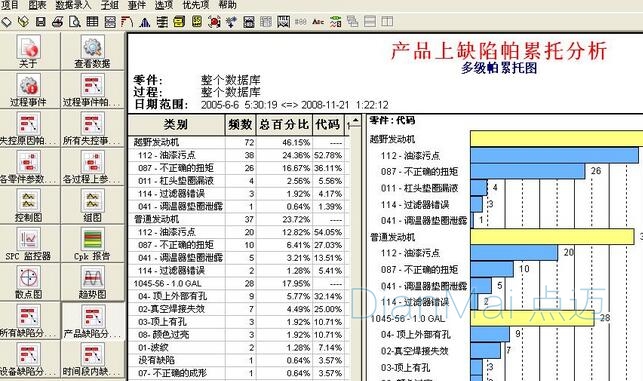Open the 趋势图 trend chart button
The image size is (643, 381).
92,282
